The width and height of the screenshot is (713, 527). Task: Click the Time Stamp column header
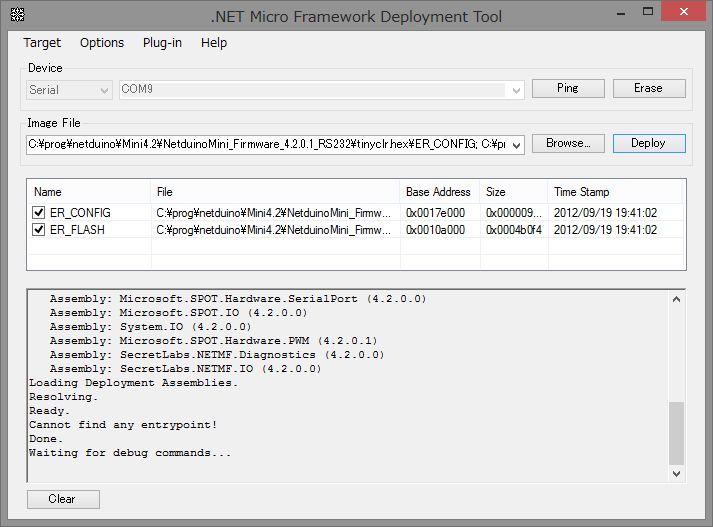(616, 192)
